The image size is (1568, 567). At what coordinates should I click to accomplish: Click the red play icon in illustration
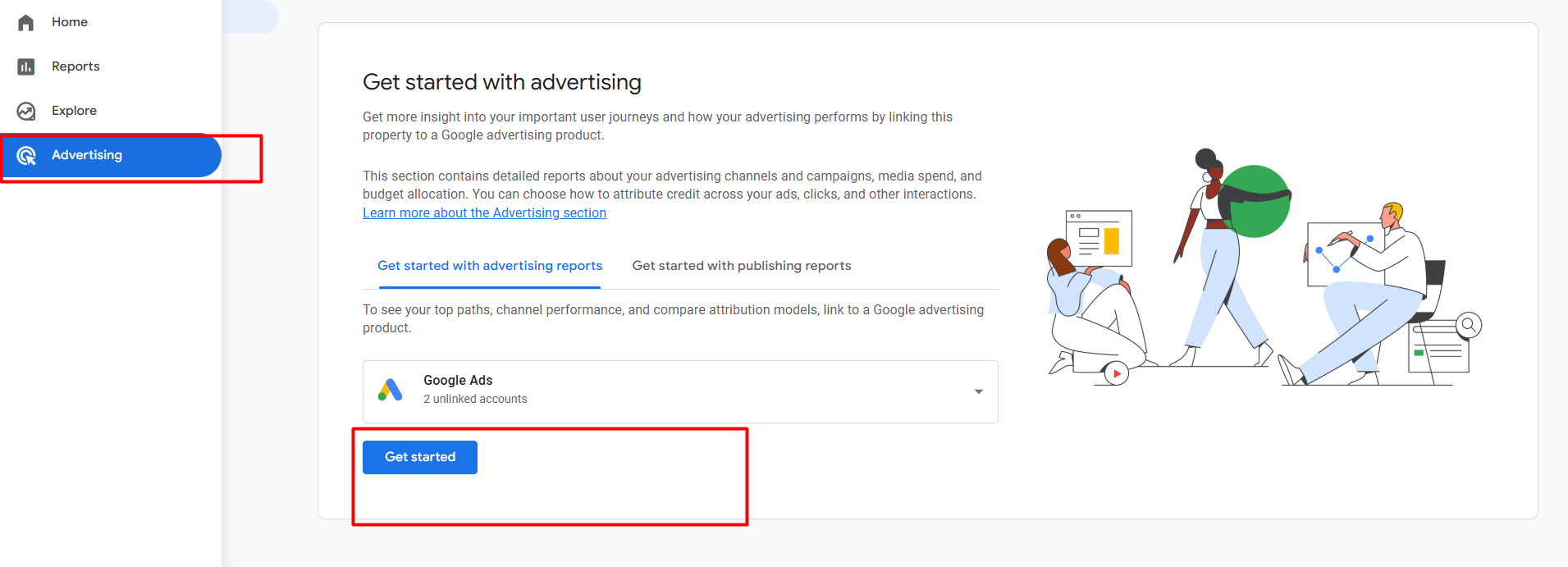[x=1116, y=374]
